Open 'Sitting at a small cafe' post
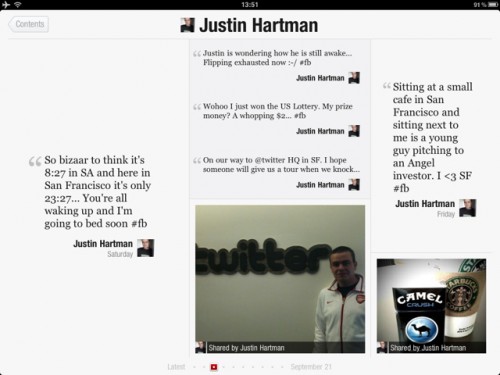The height and width of the screenshot is (375, 500). point(432,137)
